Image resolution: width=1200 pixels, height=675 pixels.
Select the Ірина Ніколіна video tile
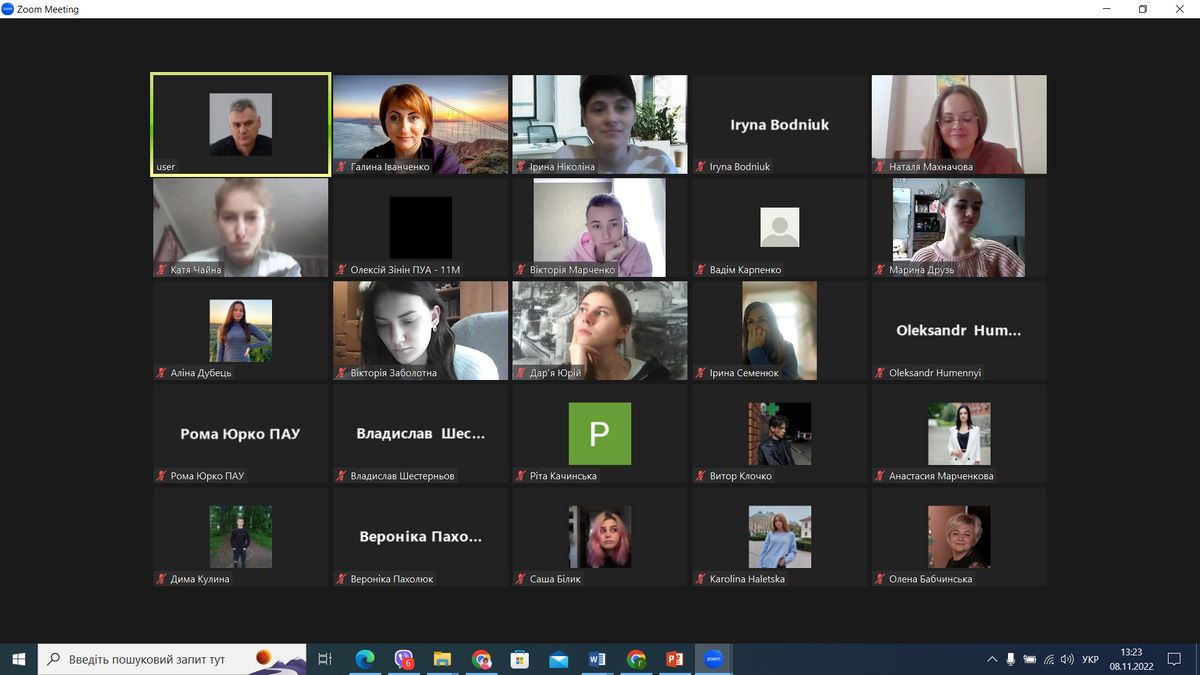coord(600,124)
